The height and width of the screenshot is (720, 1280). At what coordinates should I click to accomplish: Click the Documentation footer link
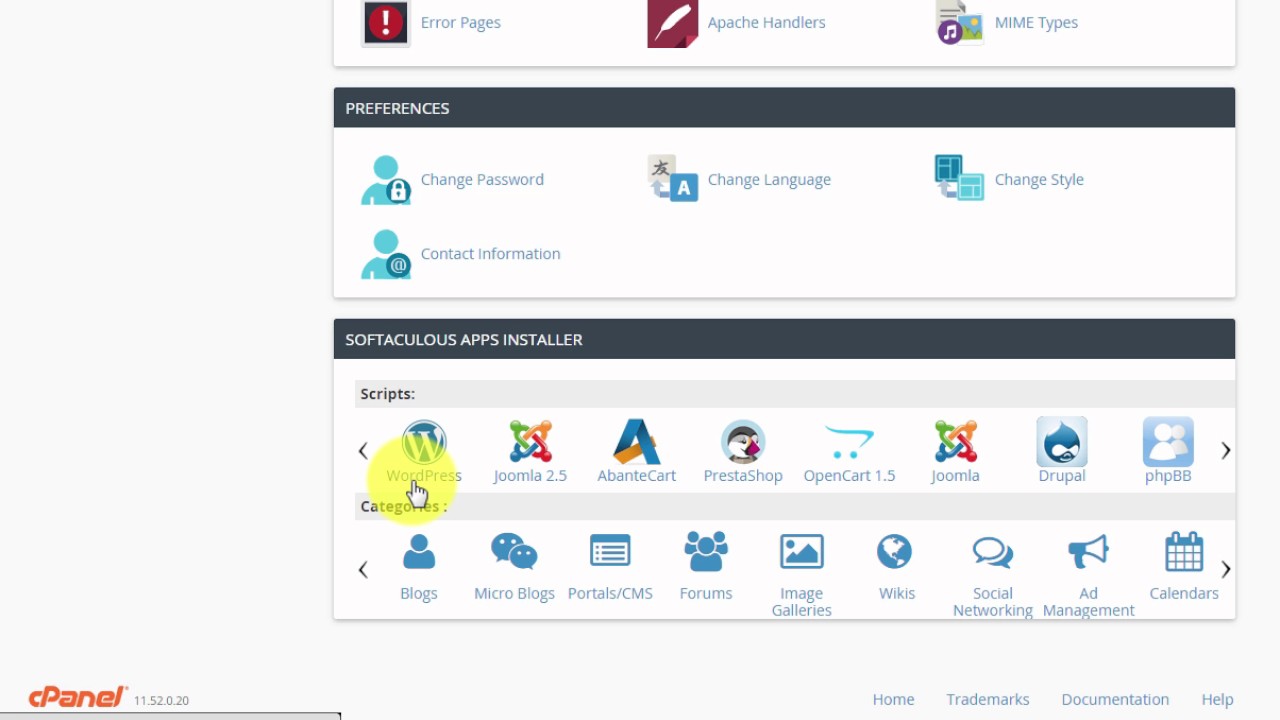(1115, 699)
